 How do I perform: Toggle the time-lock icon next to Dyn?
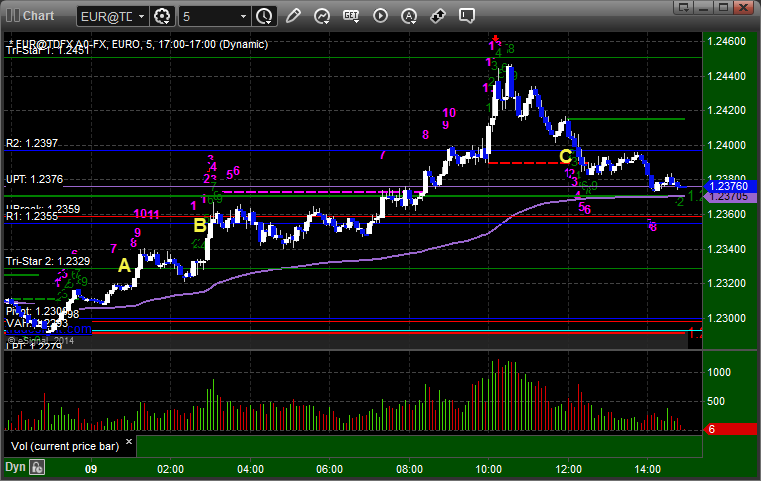pyautogui.click(x=37, y=467)
